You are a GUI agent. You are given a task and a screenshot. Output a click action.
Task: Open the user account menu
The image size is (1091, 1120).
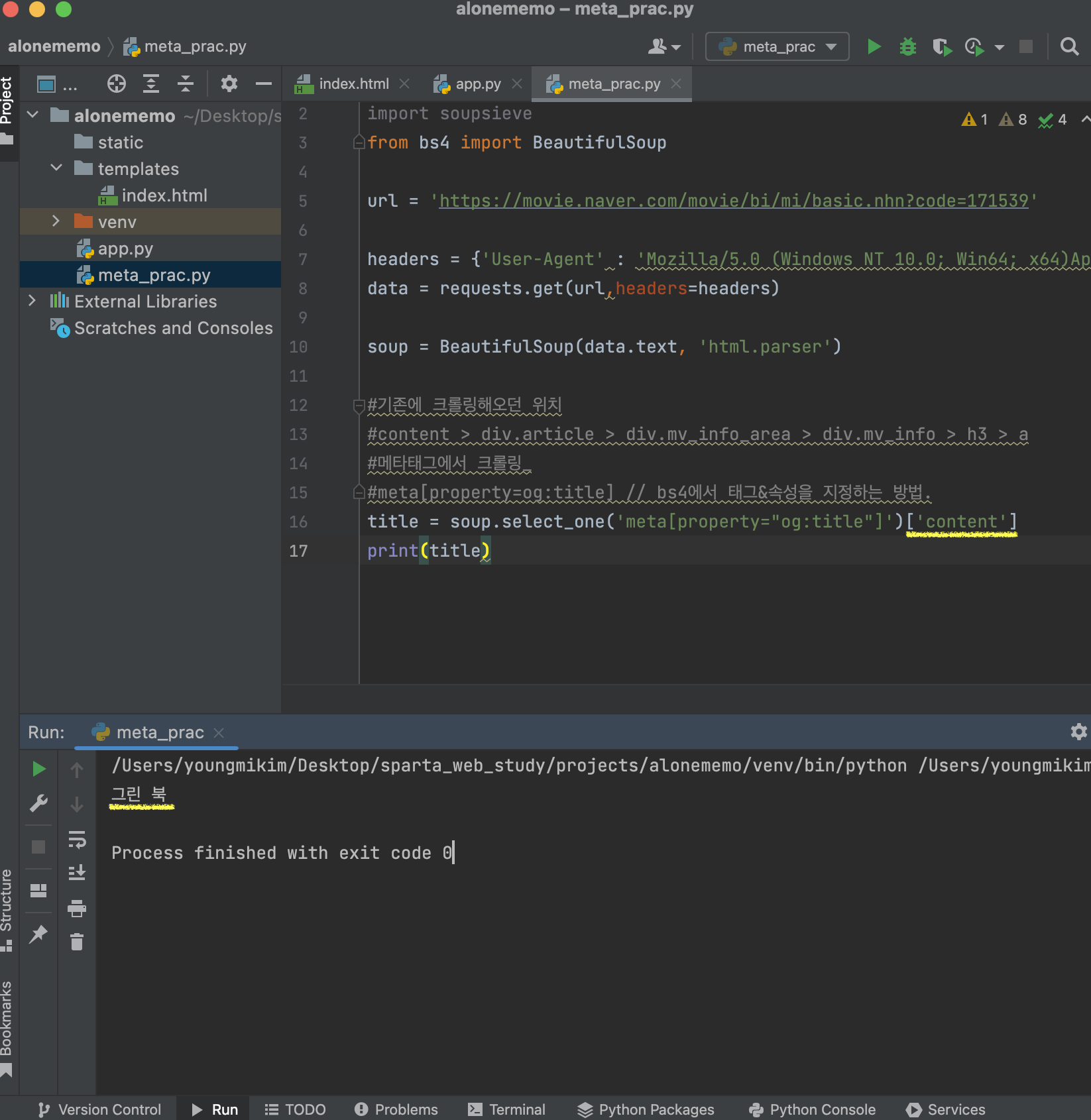pyautogui.click(x=664, y=46)
